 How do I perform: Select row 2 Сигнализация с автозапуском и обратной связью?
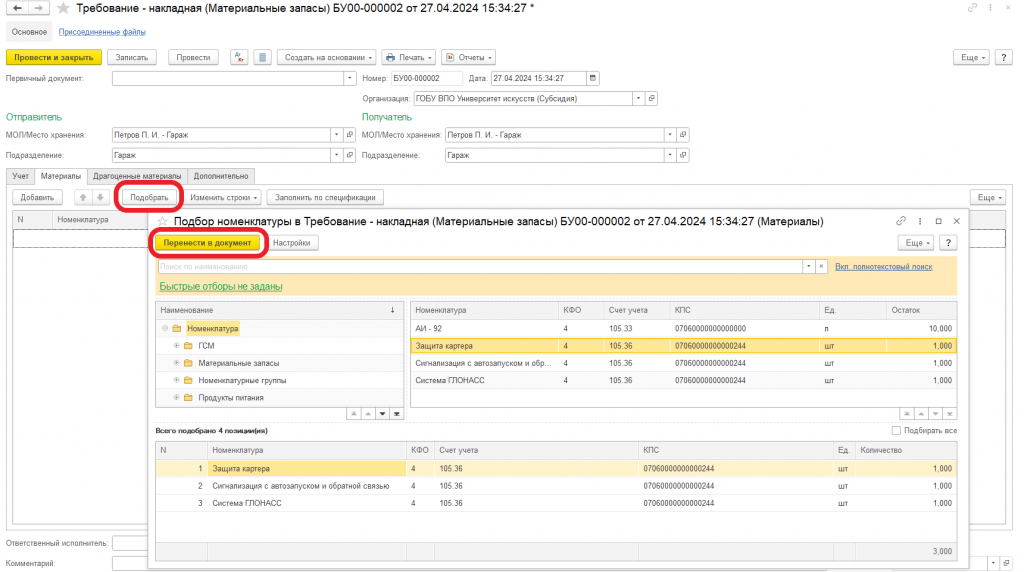(x=556, y=486)
